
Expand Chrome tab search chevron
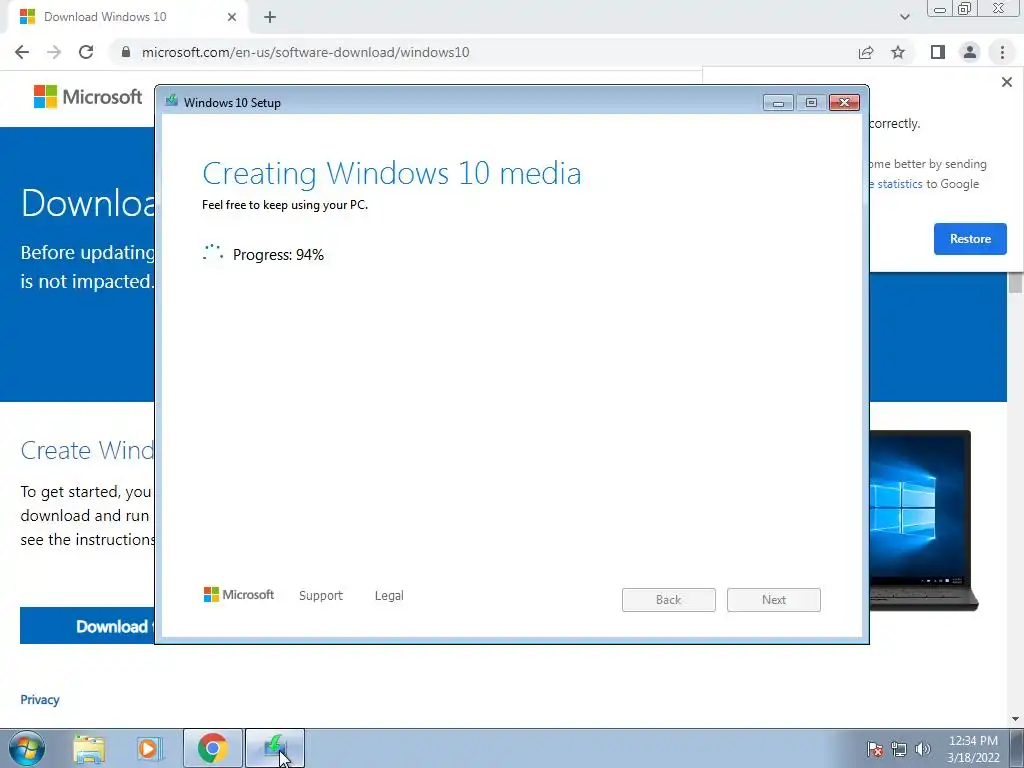pos(904,17)
